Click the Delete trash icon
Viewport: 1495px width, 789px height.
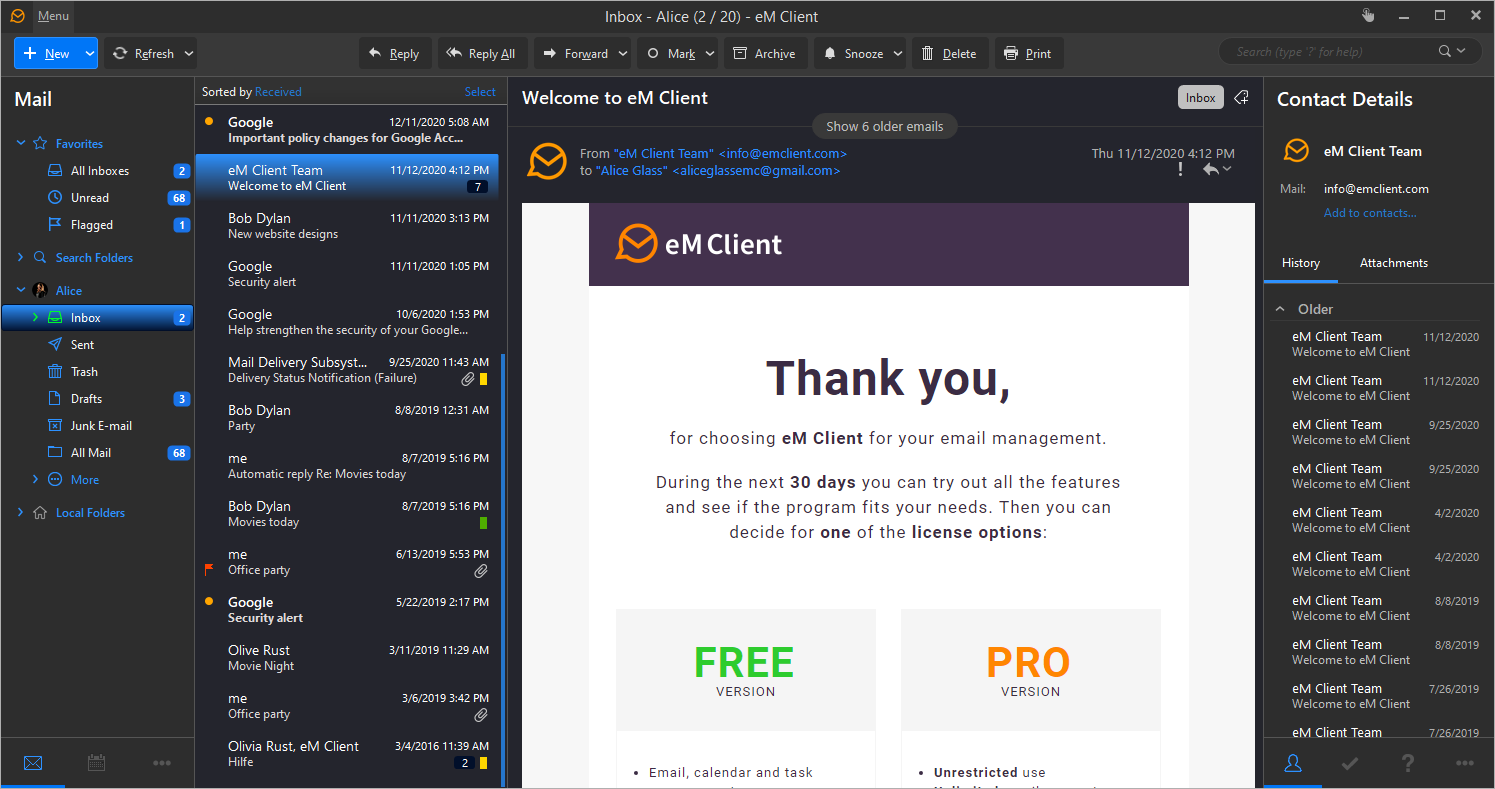coord(928,54)
